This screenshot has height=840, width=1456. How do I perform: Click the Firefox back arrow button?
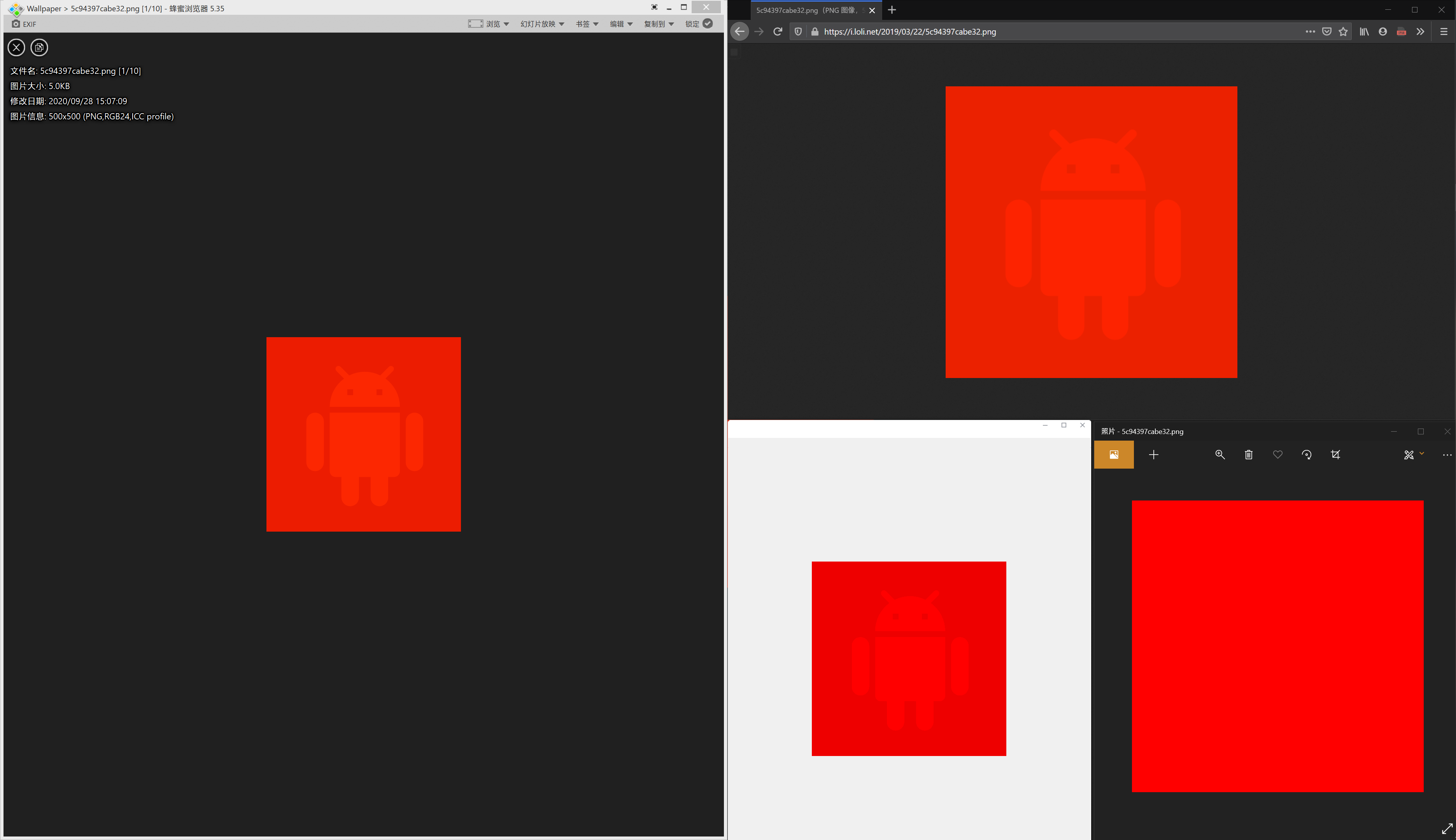pos(740,31)
